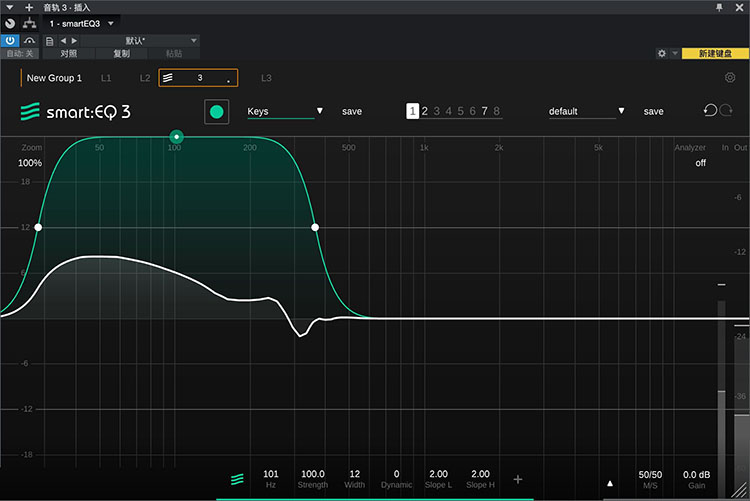Select the L3 layer slot

tap(266, 78)
